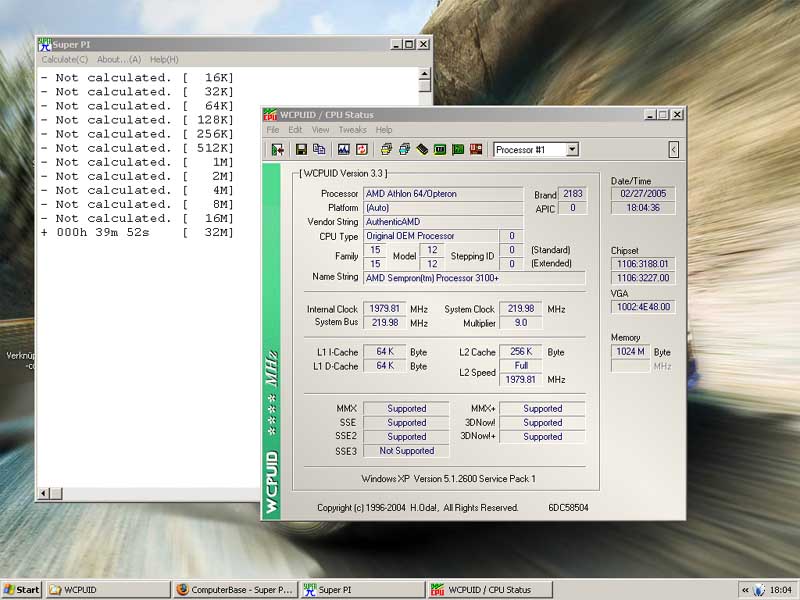The image size is (800, 600).
Task: Switch to WCPUID folder taskbar button
Action: (x=108, y=590)
